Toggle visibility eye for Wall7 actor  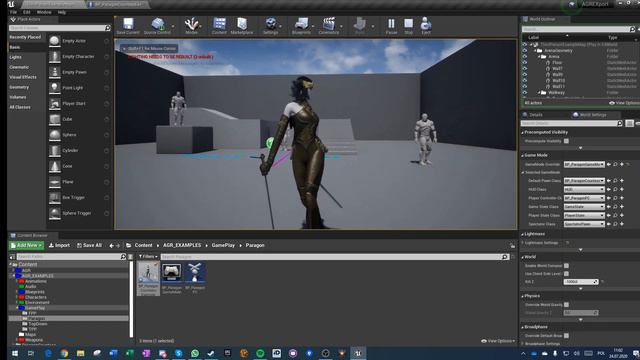click(525, 69)
